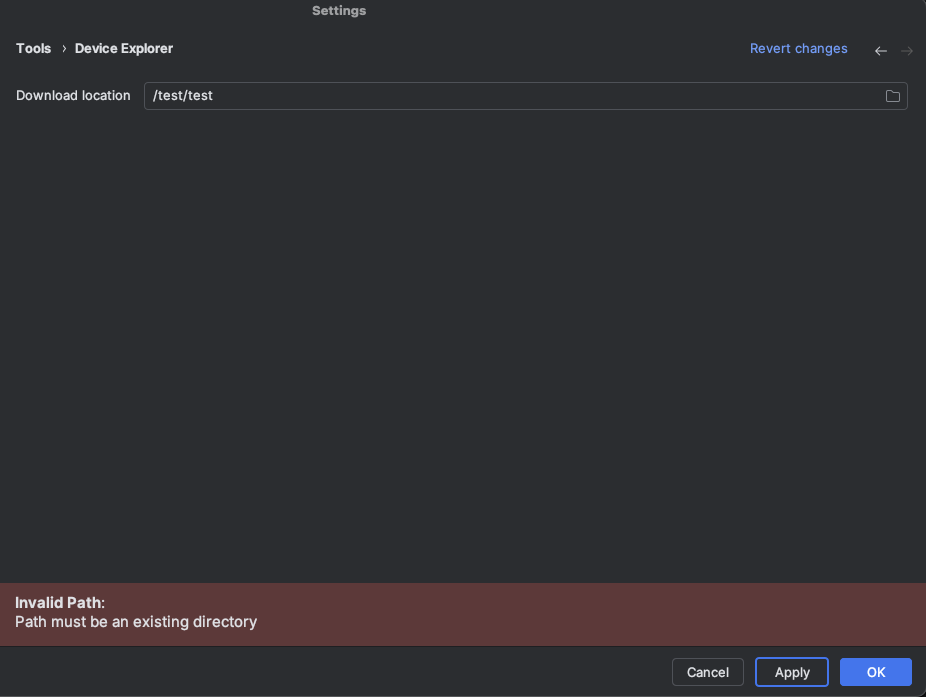Focus the Download location text field
The height and width of the screenshot is (697, 926).
pos(526,96)
